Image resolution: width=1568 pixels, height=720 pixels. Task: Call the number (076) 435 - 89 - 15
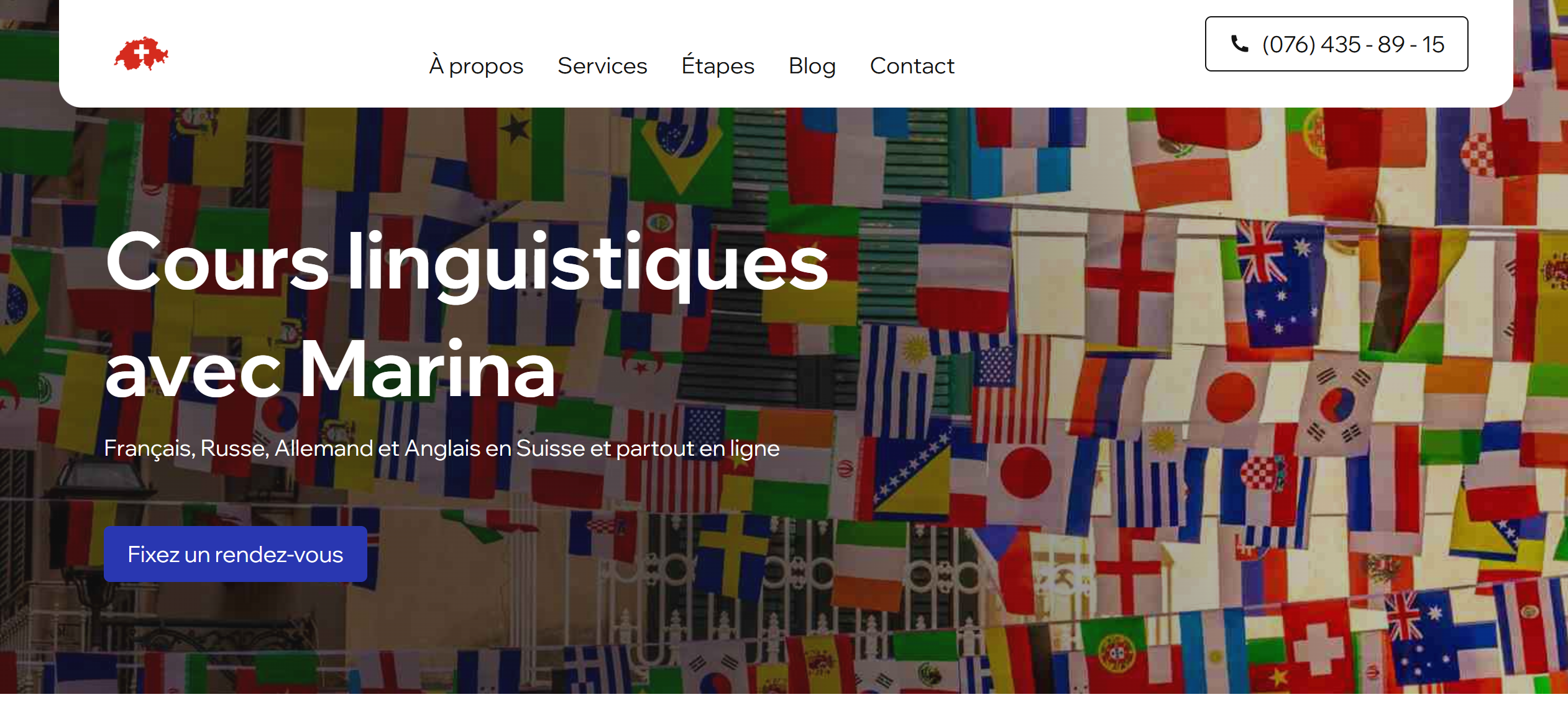1336,44
